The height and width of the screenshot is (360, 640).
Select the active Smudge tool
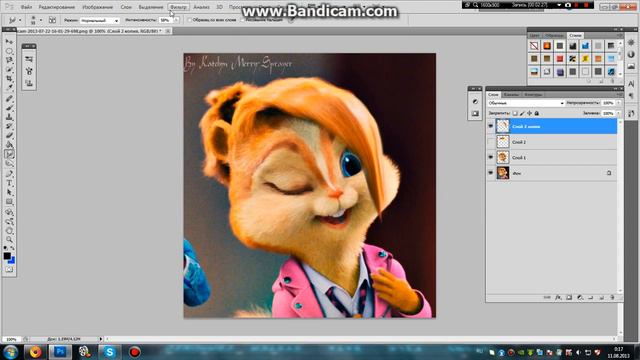9,154
